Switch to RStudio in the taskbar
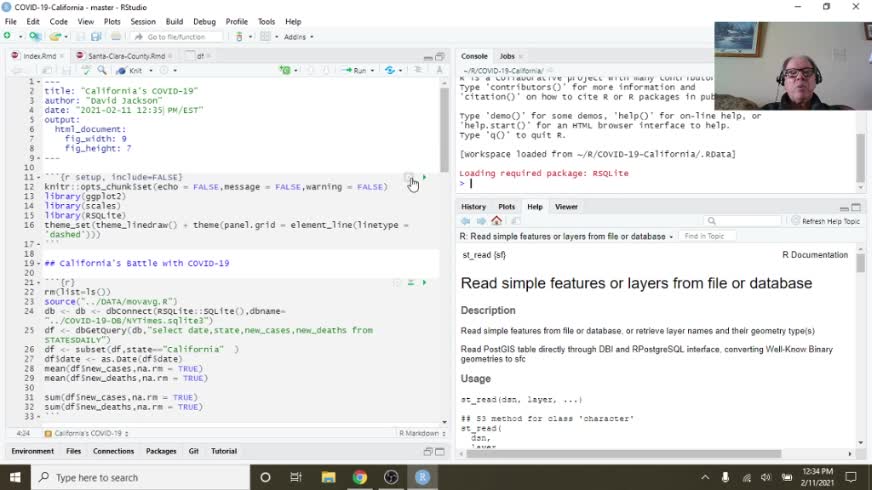Viewport: 872px width, 490px height. (x=422, y=477)
